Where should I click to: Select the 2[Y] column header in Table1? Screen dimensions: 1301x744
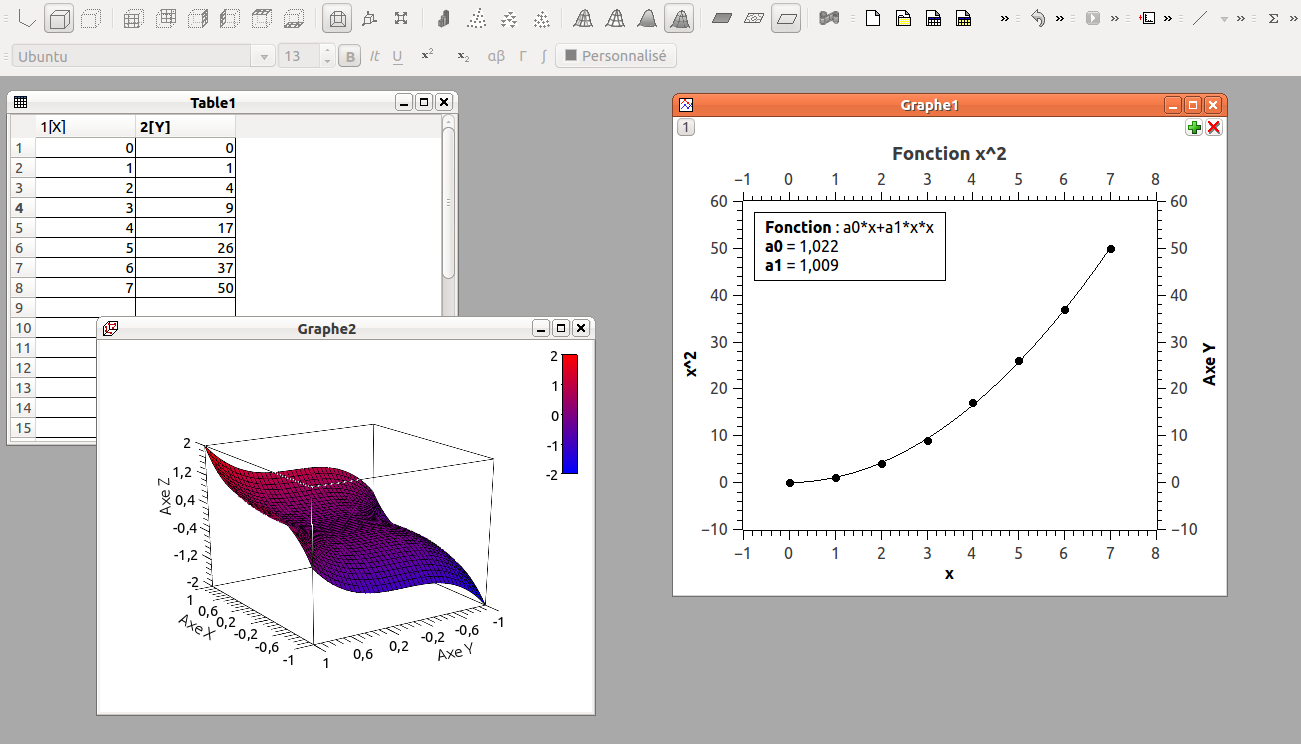185,126
